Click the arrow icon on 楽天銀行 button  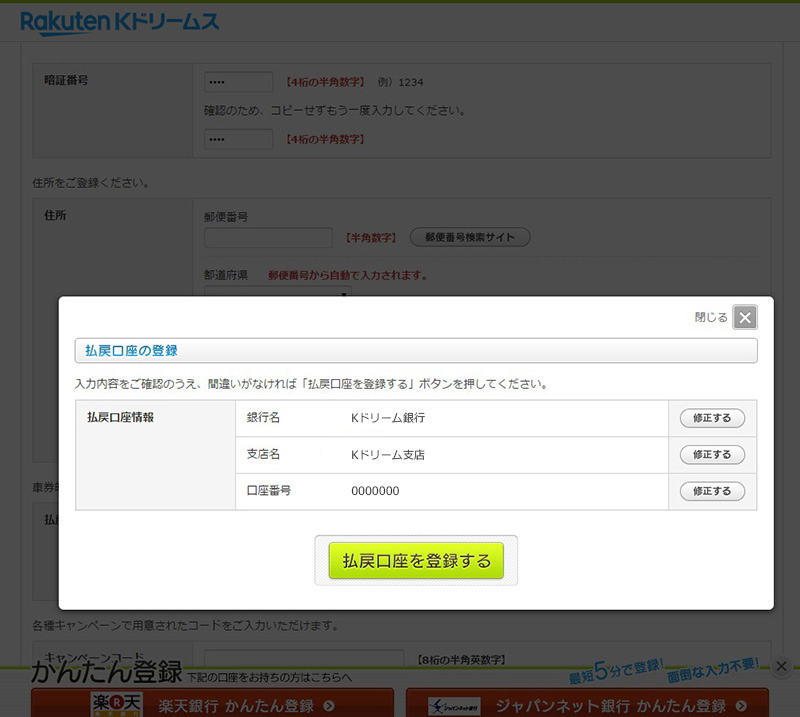(329, 706)
